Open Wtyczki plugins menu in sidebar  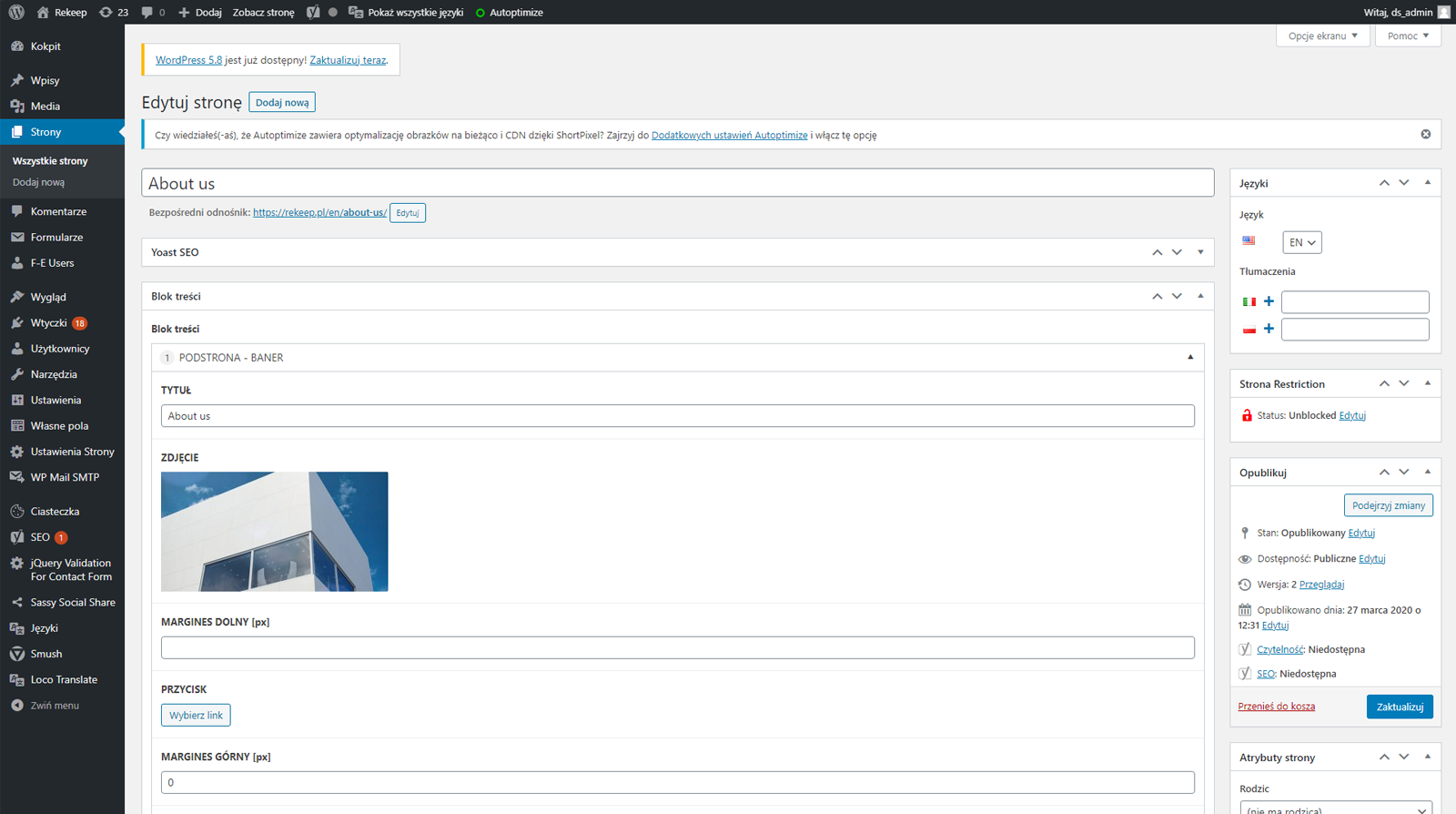point(49,322)
